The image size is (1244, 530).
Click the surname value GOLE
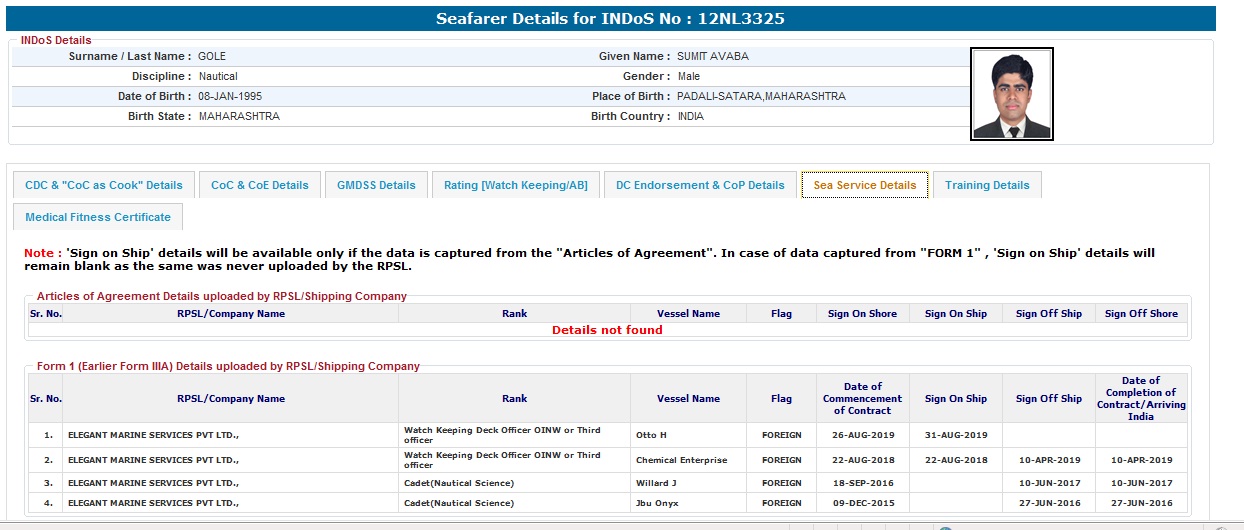point(212,57)
